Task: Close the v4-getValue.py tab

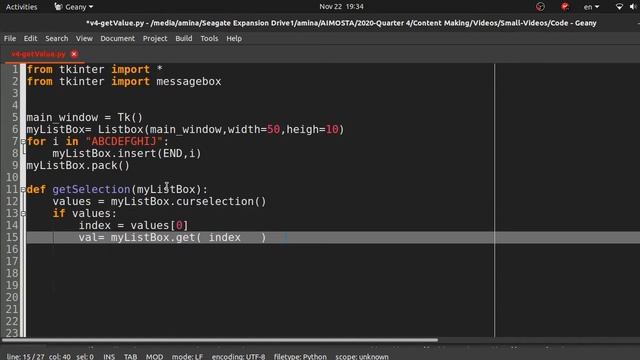Action: 74,54
